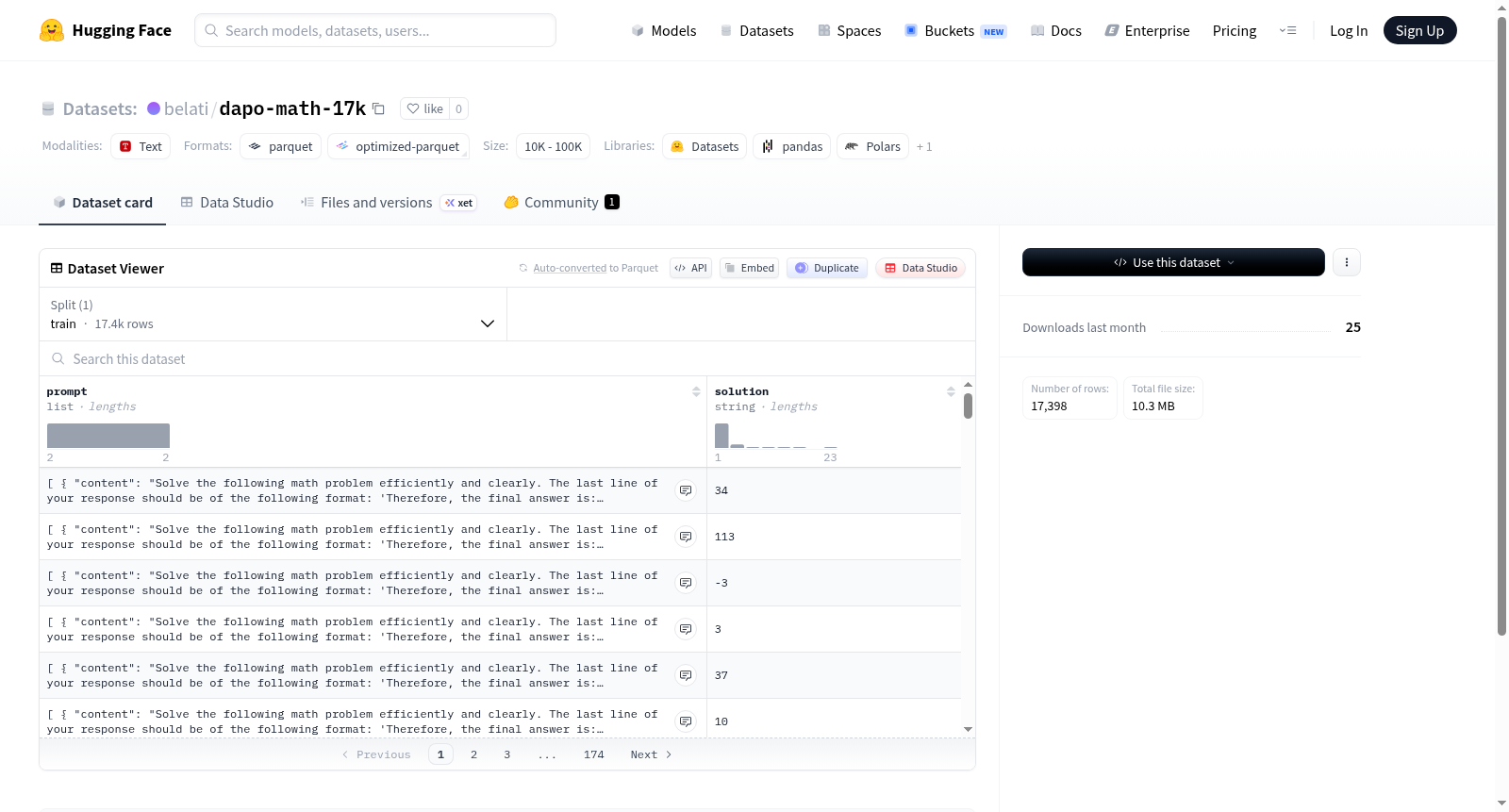Open the Split train dropdown

pos(273,314)
